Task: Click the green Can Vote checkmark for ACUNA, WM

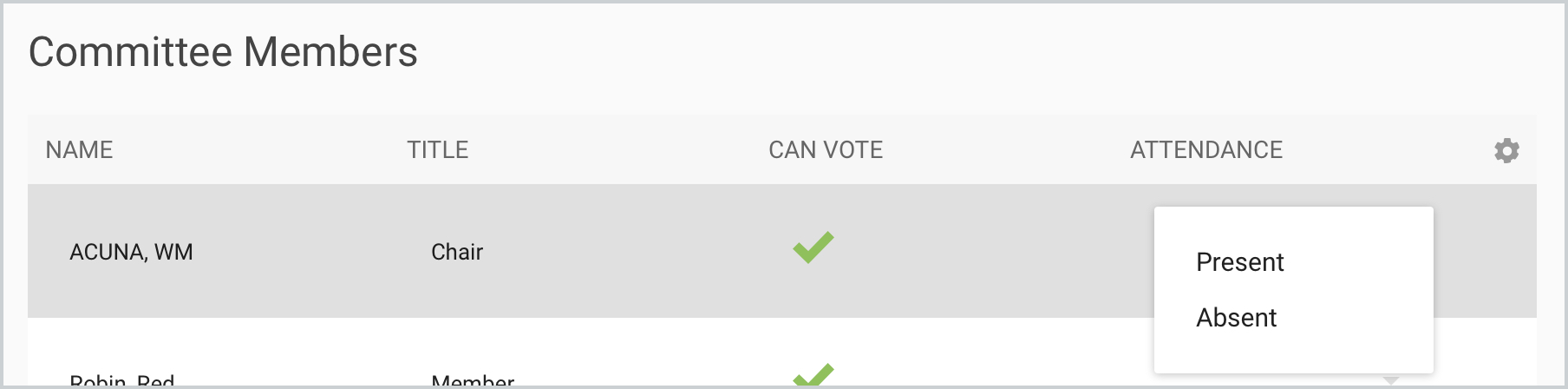Action: pos(813,248)
